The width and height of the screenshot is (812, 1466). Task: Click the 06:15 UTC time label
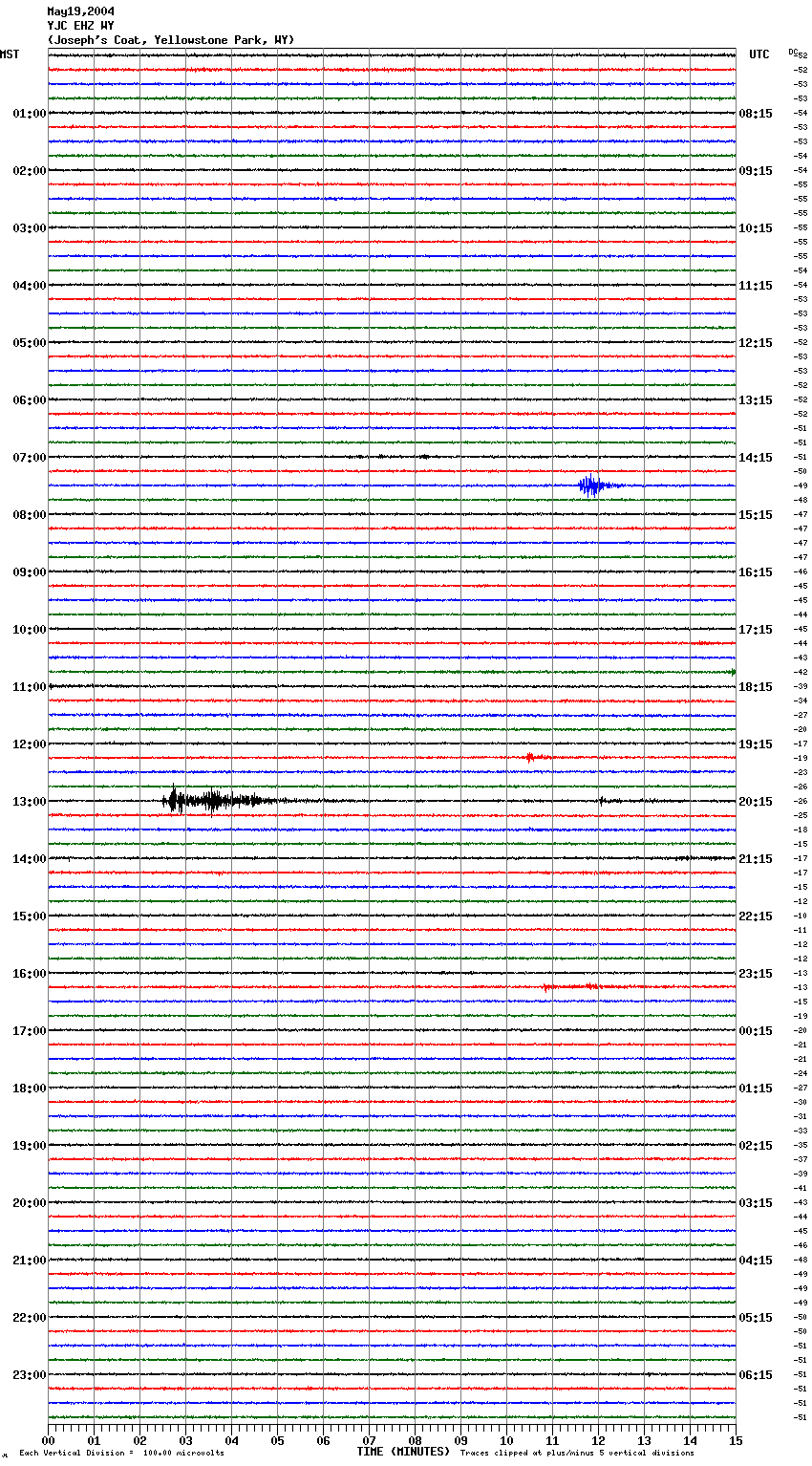pos(756,1375)
